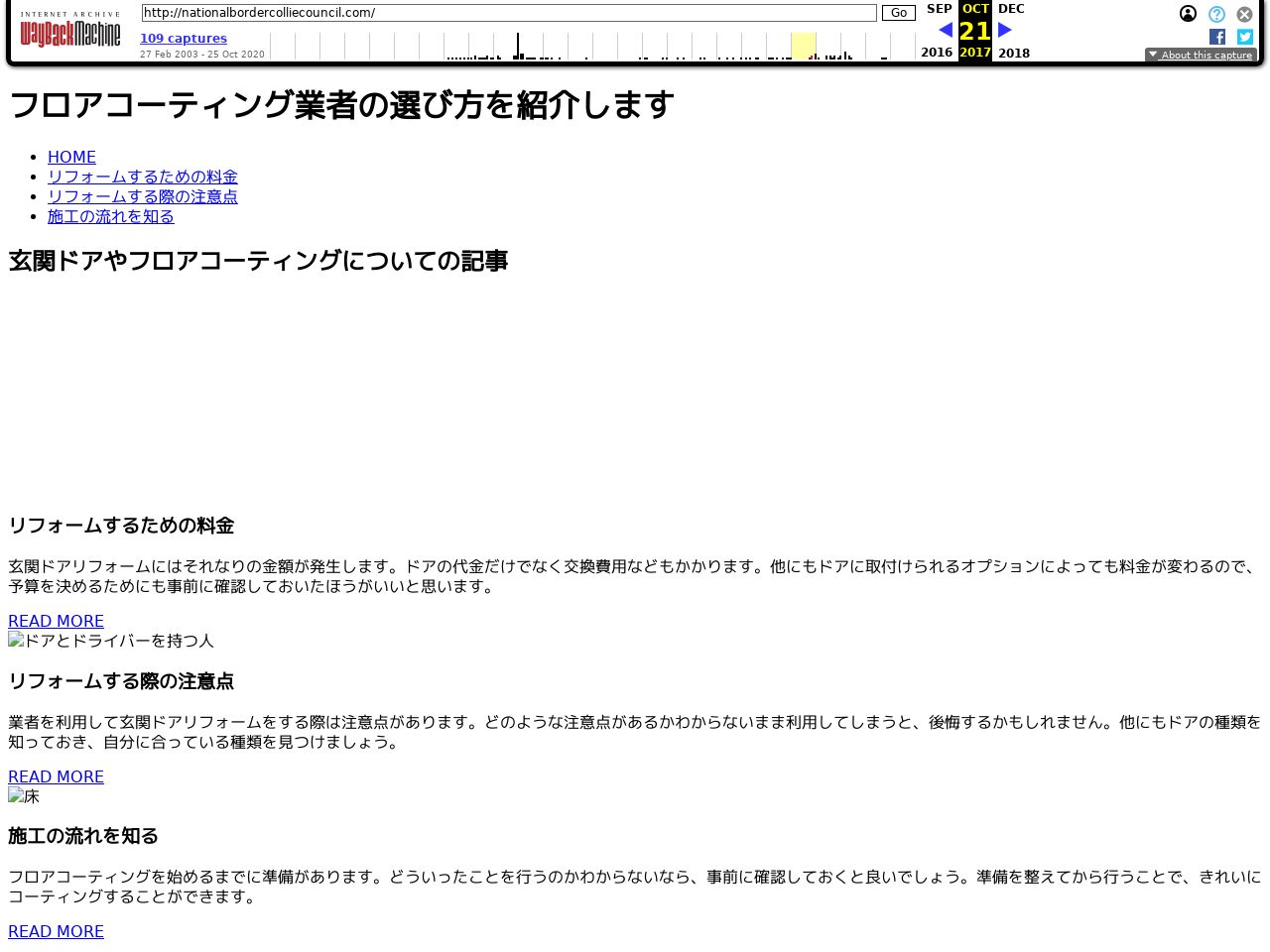The image size is (1270, 952).
Task: Select the HOME menu link
Action: point(71,157)
